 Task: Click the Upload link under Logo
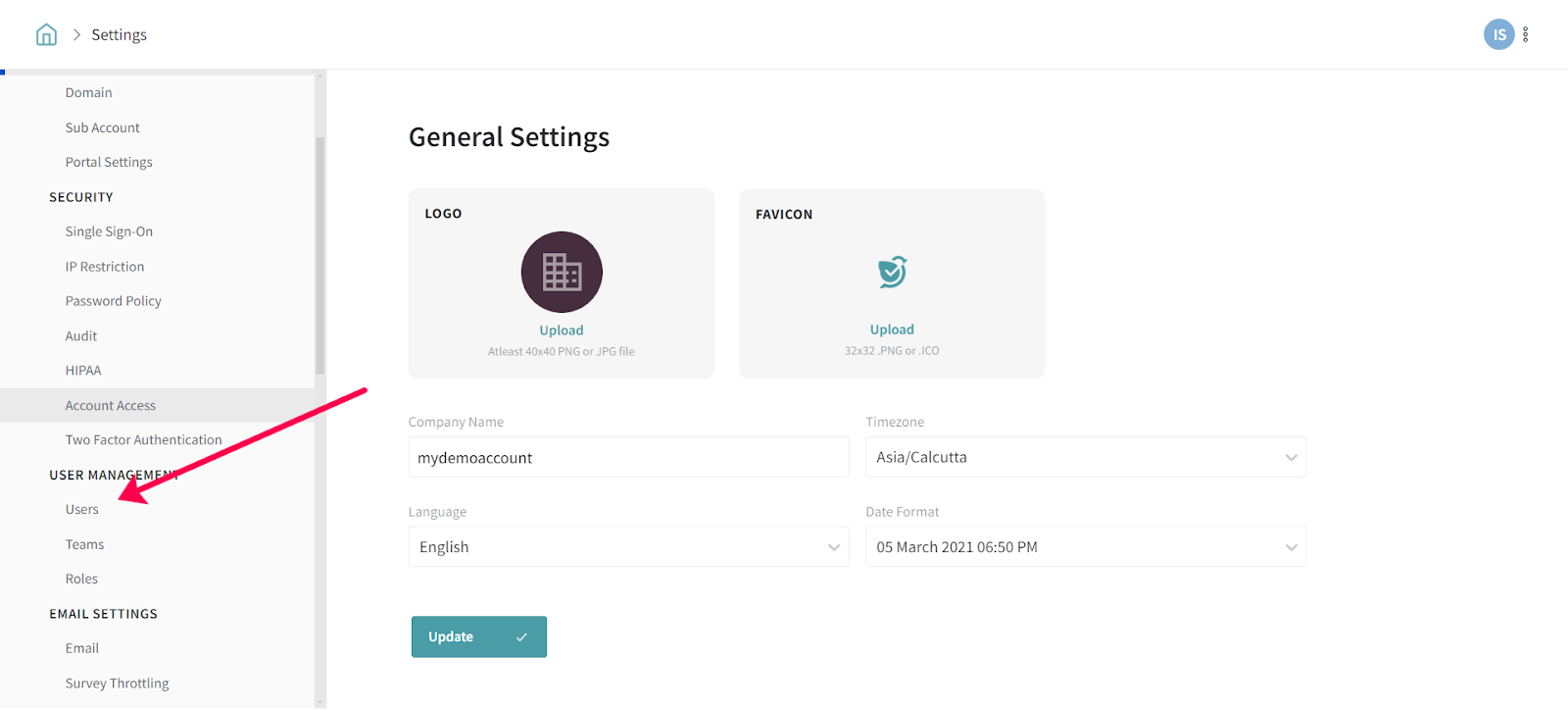point(562,330)
